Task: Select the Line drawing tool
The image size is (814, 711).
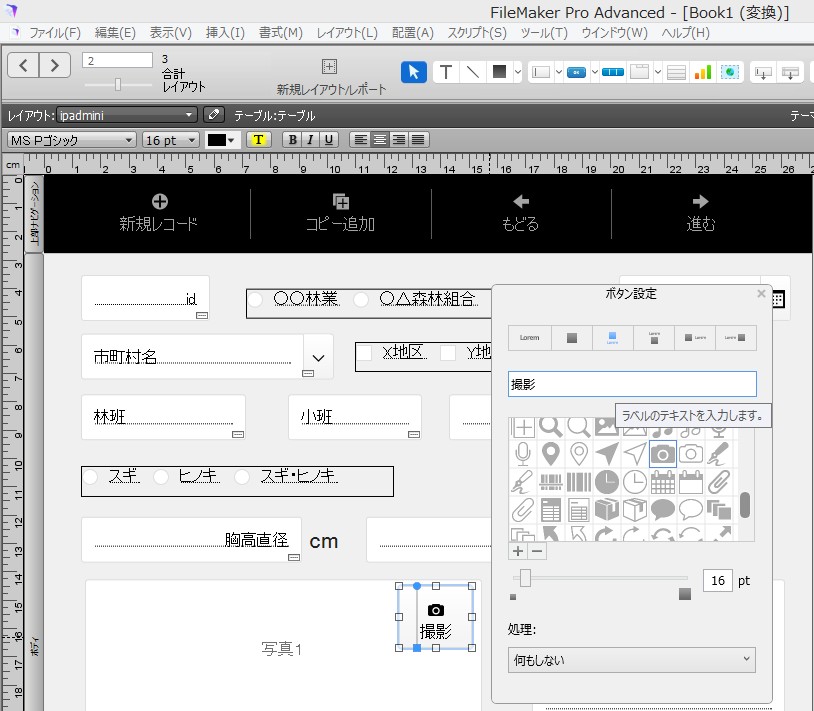Action: [472, 72]
